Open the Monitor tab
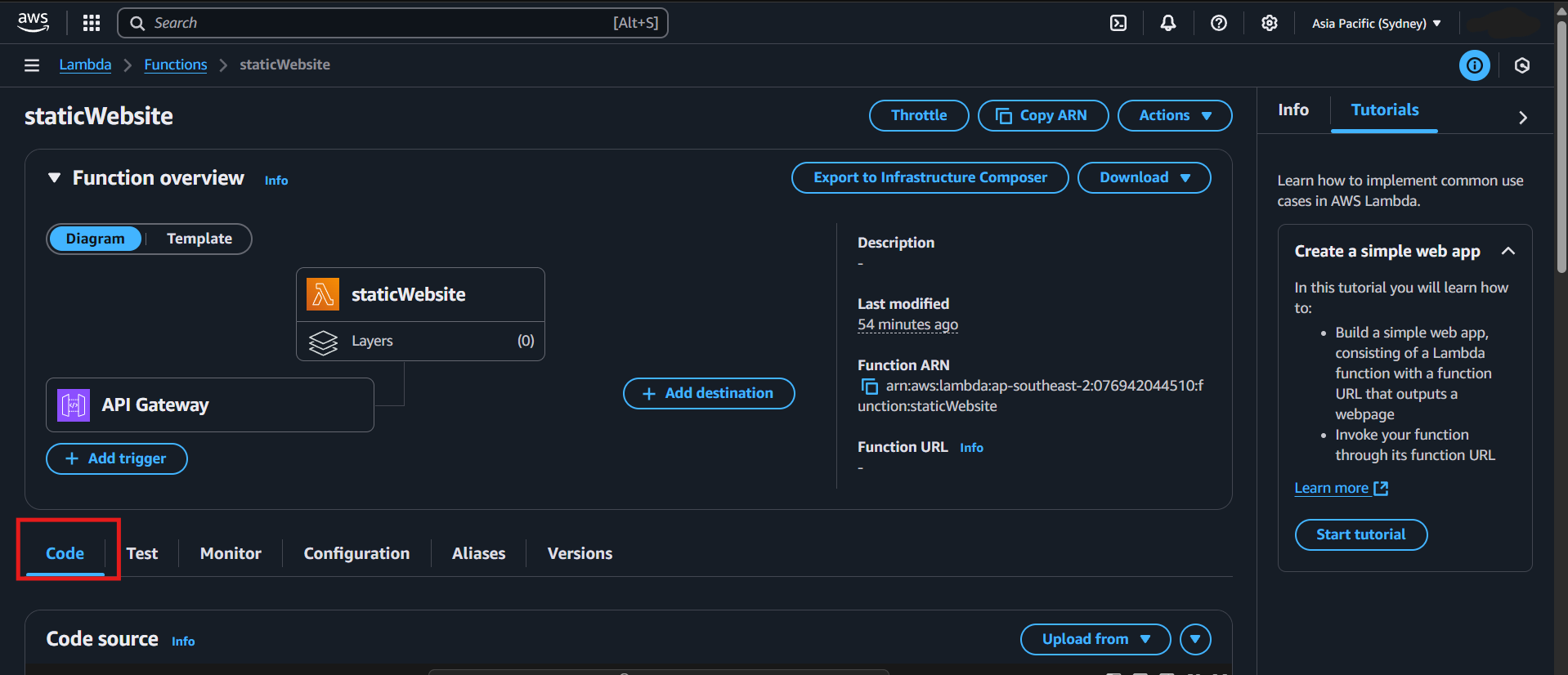This screenshot has width=1568, height=675. click(231, 553)
